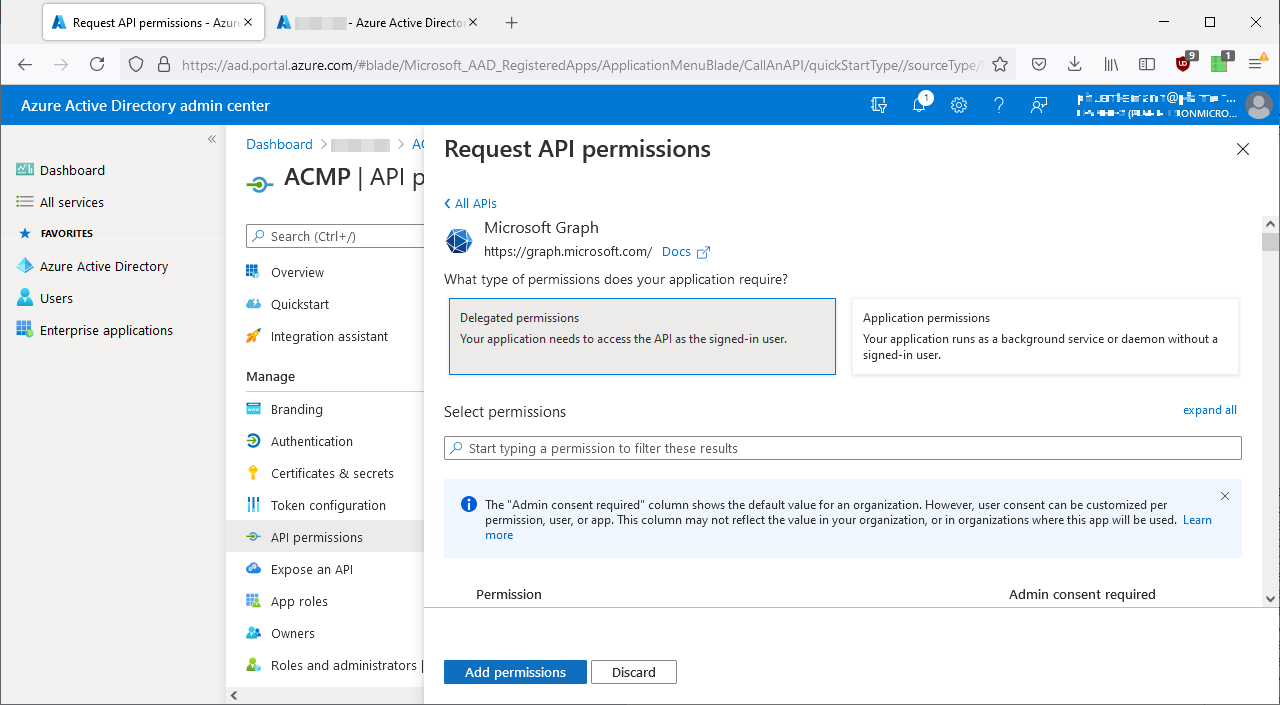Click the Add permissions button
This screenshot has width=1280, height=705.
(x=514, y=671)
